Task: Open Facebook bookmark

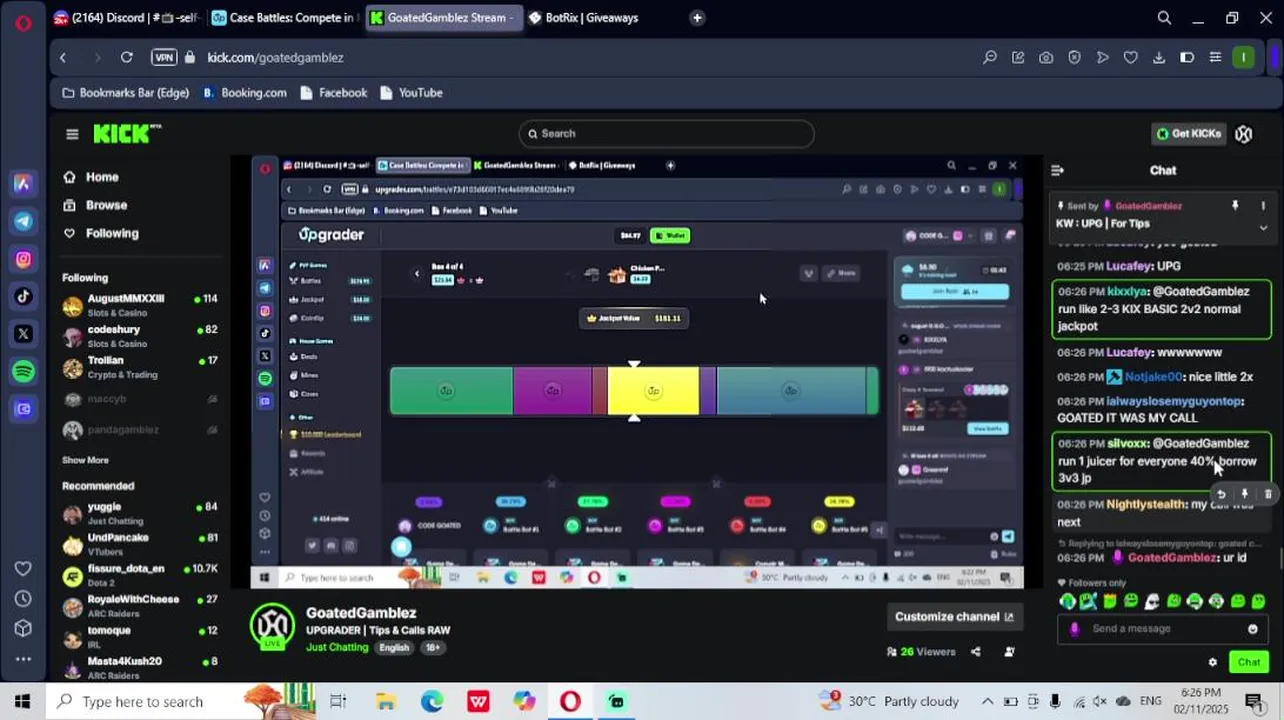Action: pyautogui.click(x=332, y=93)
